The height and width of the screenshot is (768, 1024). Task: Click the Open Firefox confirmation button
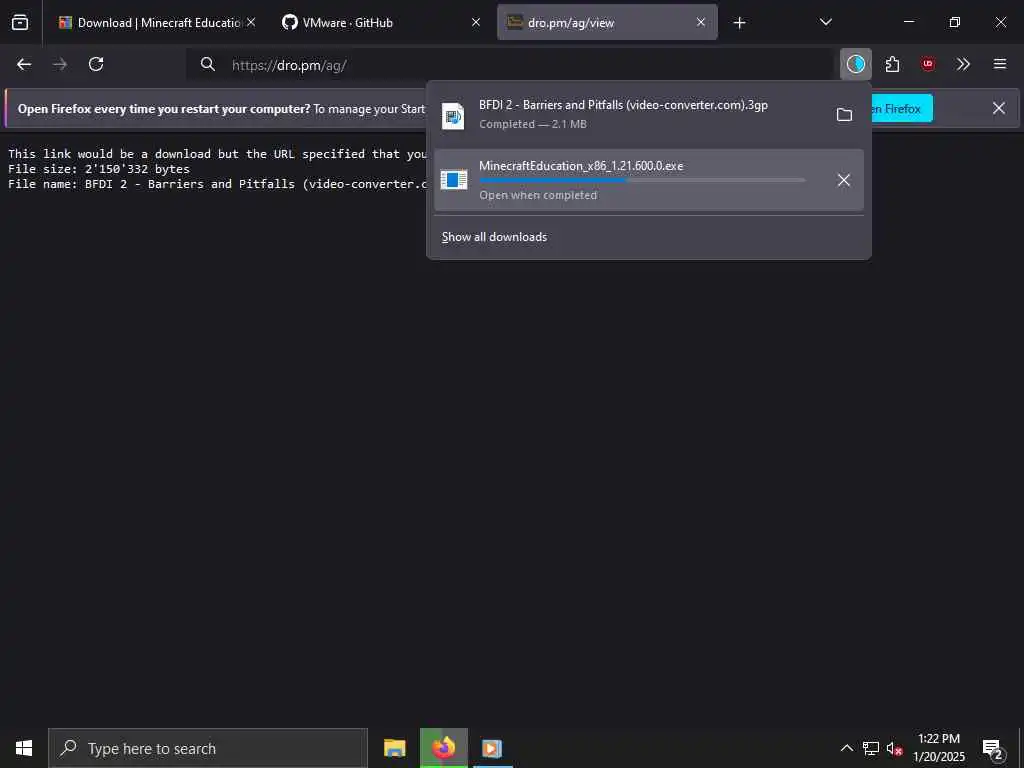click(x=902, y=108)
